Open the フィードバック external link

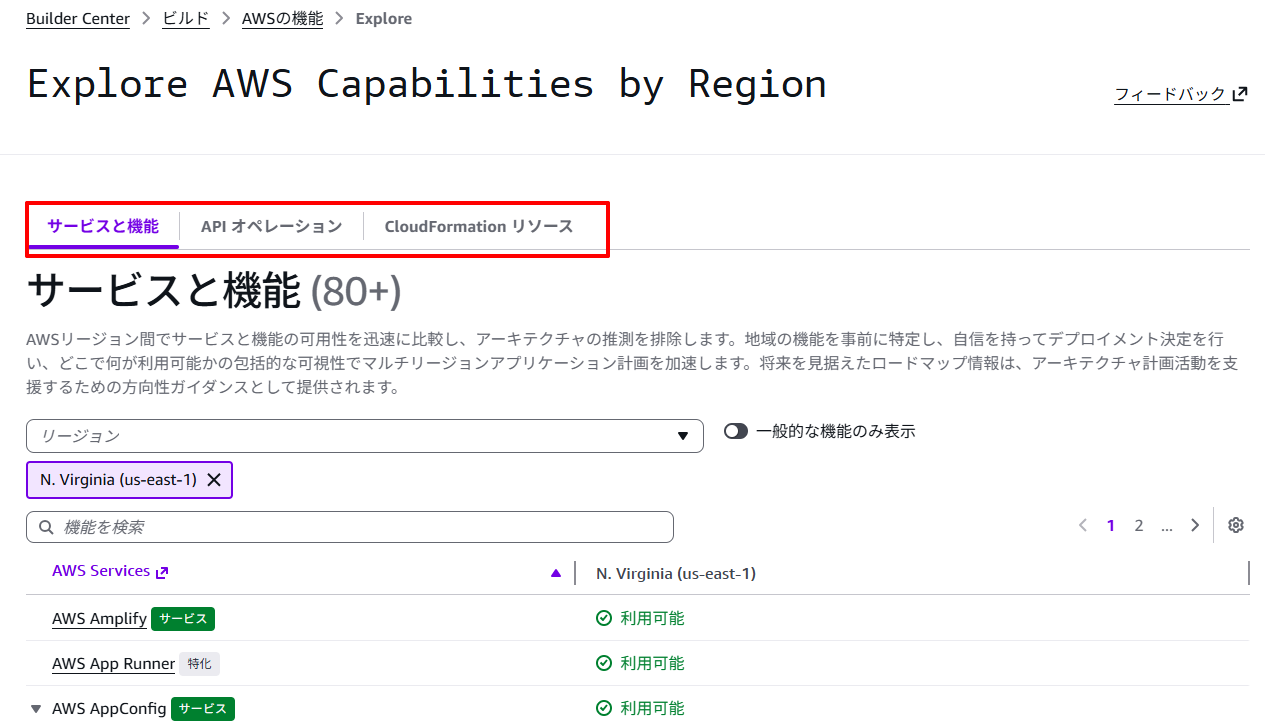(x=1181, y=94)
